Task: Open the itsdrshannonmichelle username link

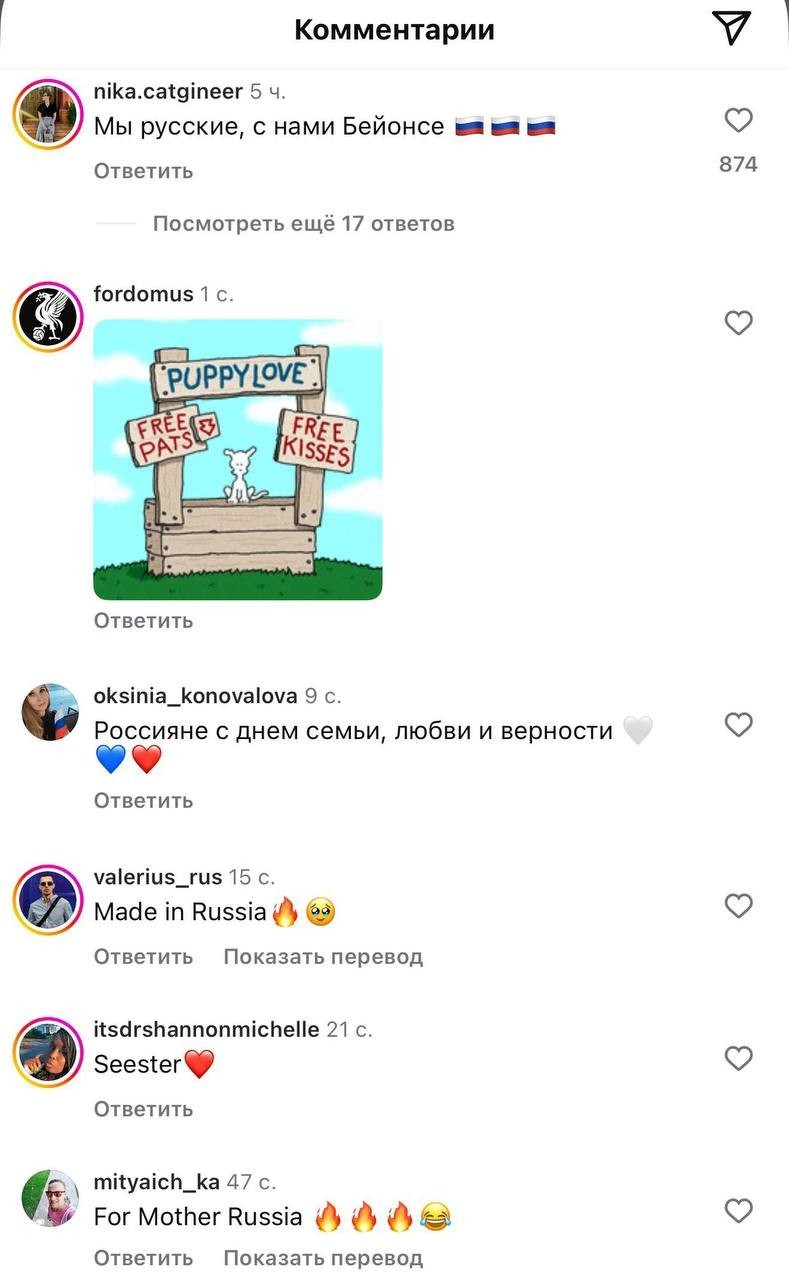Action: (206, 1029)
